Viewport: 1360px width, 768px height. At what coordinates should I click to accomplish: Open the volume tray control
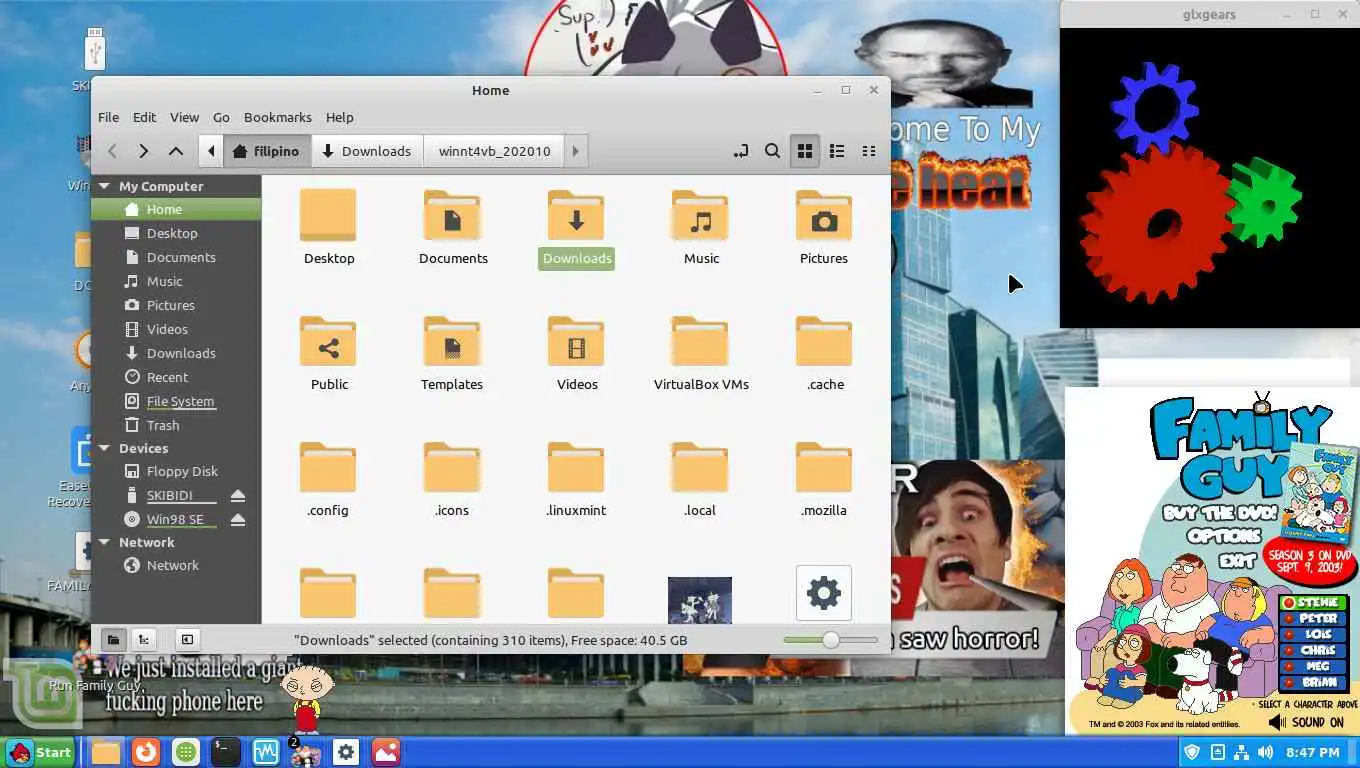pos(1266,752)
